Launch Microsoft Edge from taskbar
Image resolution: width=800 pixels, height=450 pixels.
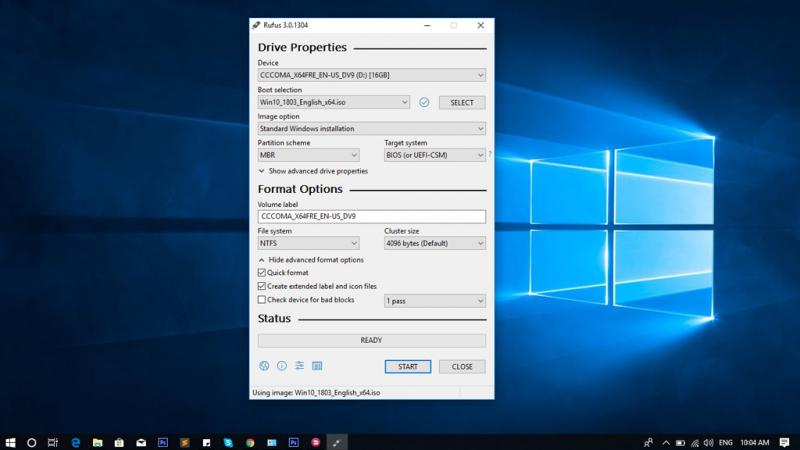(74, 441)
